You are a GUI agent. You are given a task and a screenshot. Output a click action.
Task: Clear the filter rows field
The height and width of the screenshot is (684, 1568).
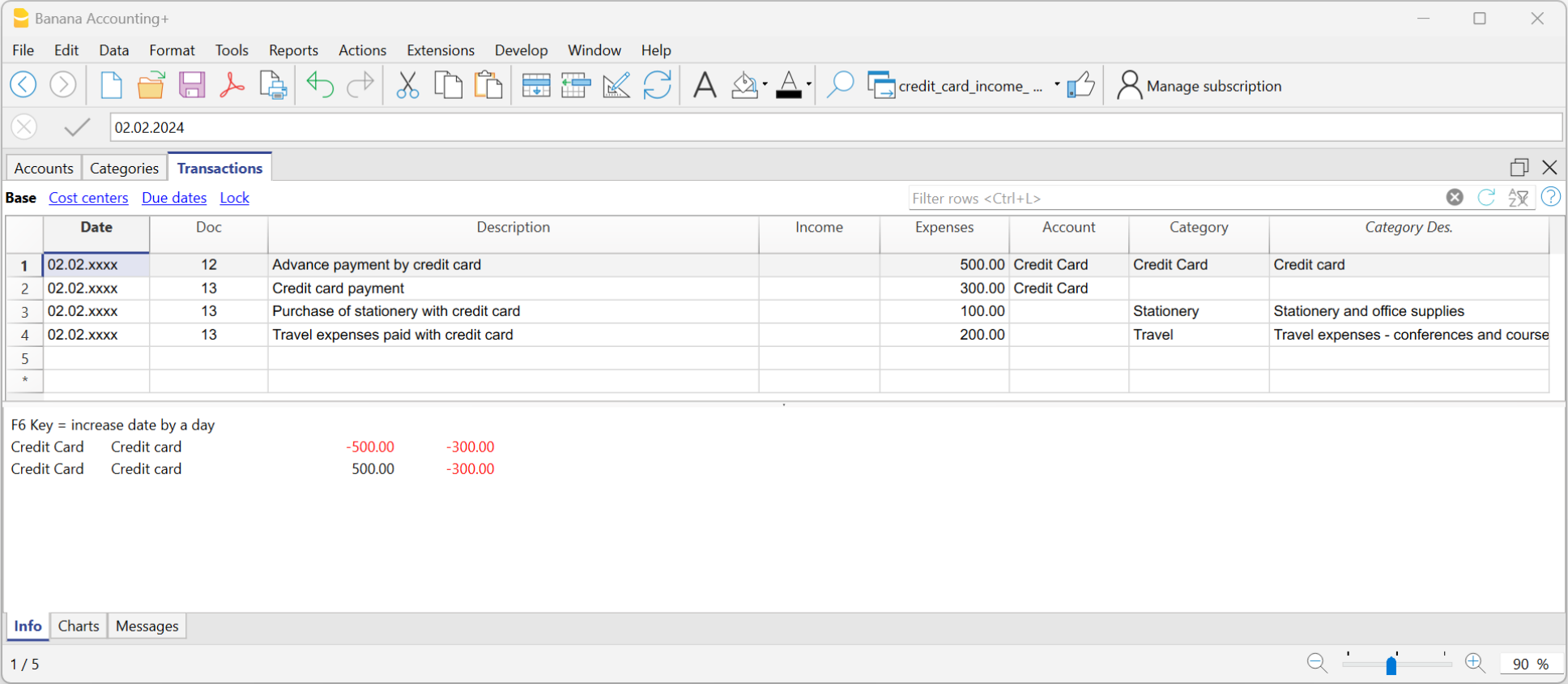click(x=1455, y=197)
